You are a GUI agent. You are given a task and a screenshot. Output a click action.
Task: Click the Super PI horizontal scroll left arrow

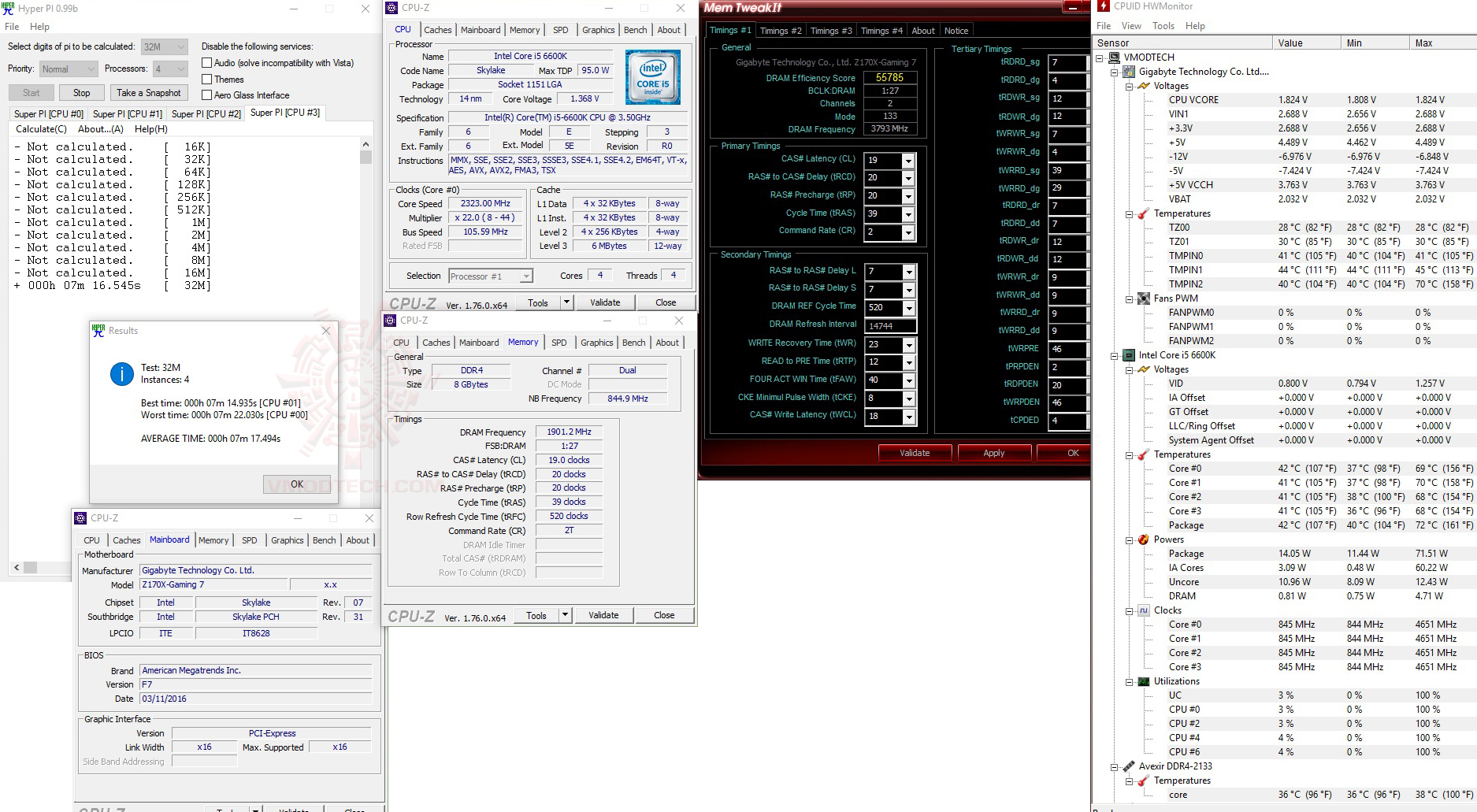tap(17, 567)
